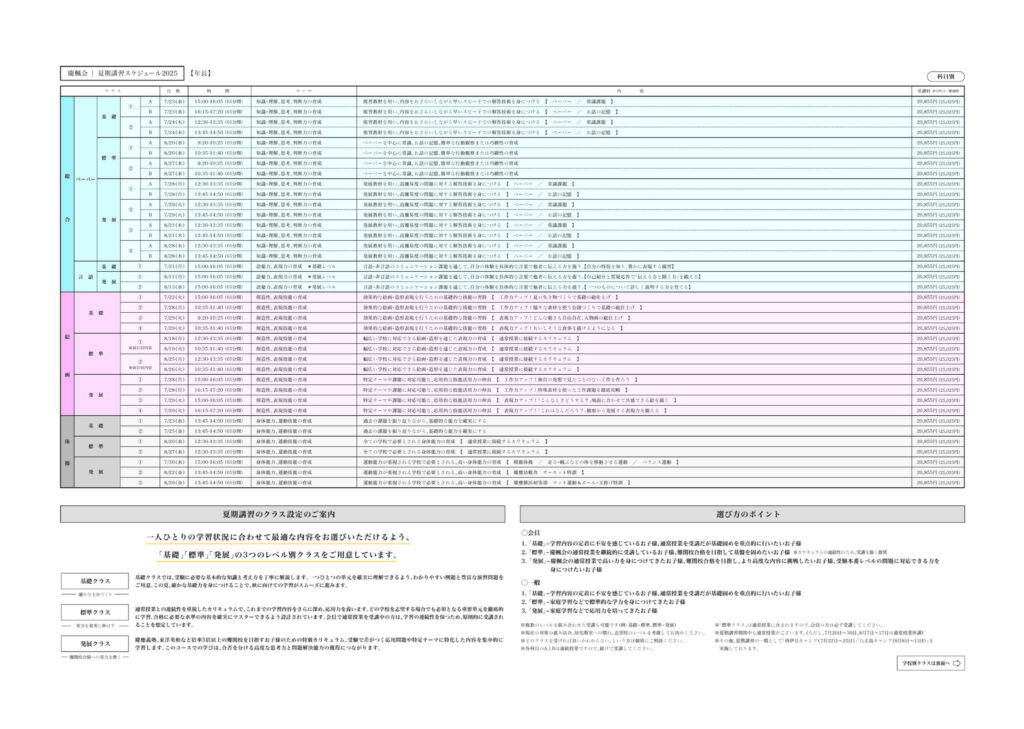
Task: Click the 夏期講習のクラス設定のご案内 heading bar
Action: tap(282, 514)
